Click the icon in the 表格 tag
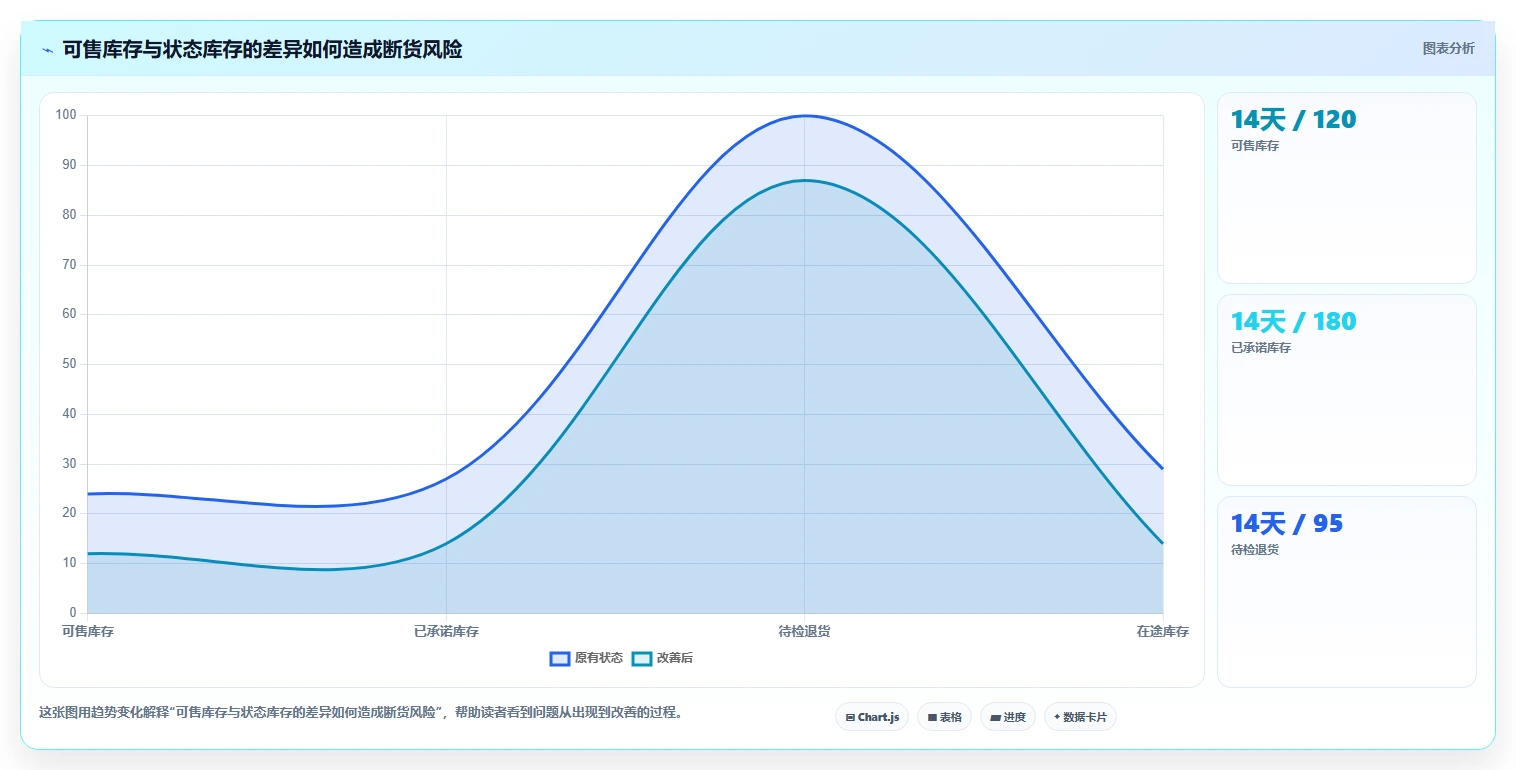Screen dimensions: 1516x770 click(932, 718)
